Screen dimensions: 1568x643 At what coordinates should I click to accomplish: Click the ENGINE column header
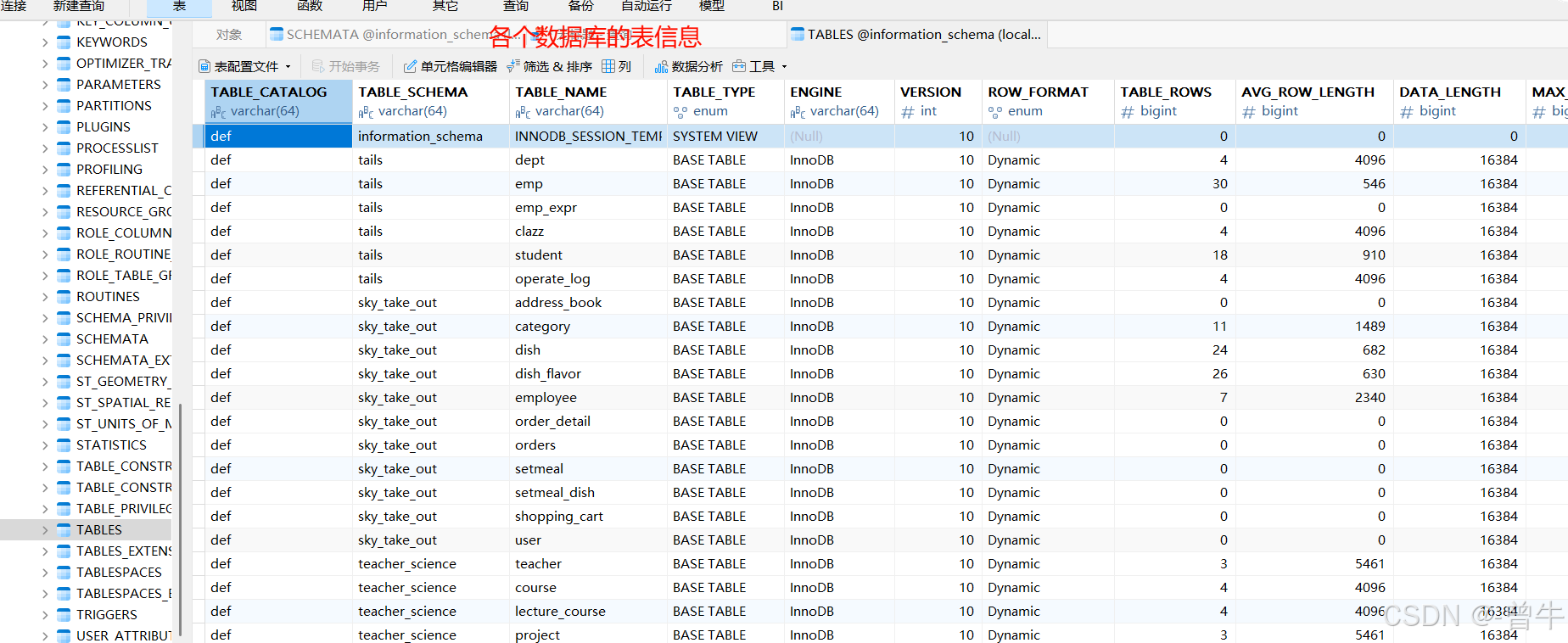(x=839, y=101)
